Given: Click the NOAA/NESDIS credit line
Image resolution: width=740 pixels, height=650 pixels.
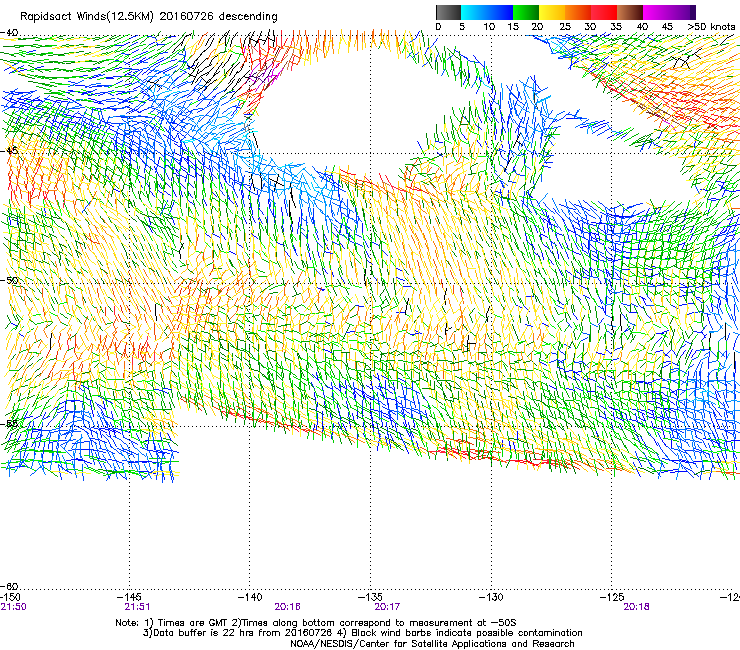Looking at the screenshot, I should coord(432,644).
